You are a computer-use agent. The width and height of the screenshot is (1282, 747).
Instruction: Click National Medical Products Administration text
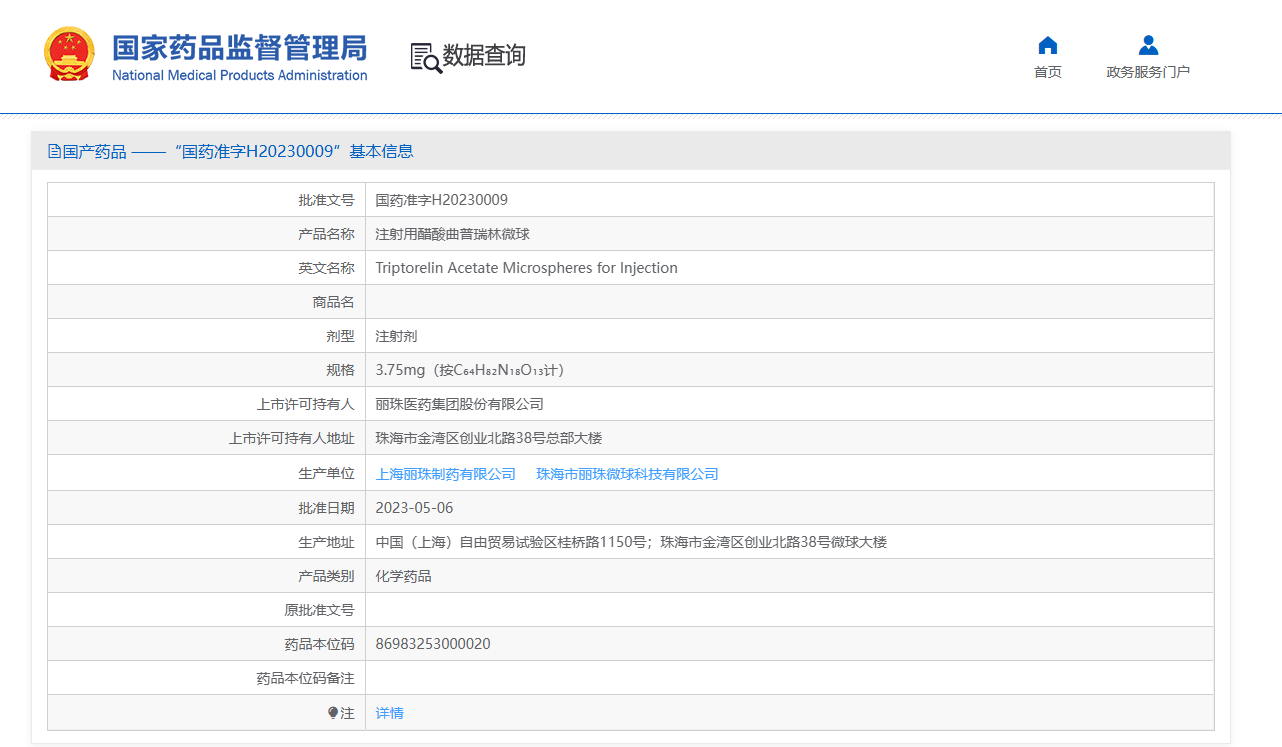pos(239,76)
